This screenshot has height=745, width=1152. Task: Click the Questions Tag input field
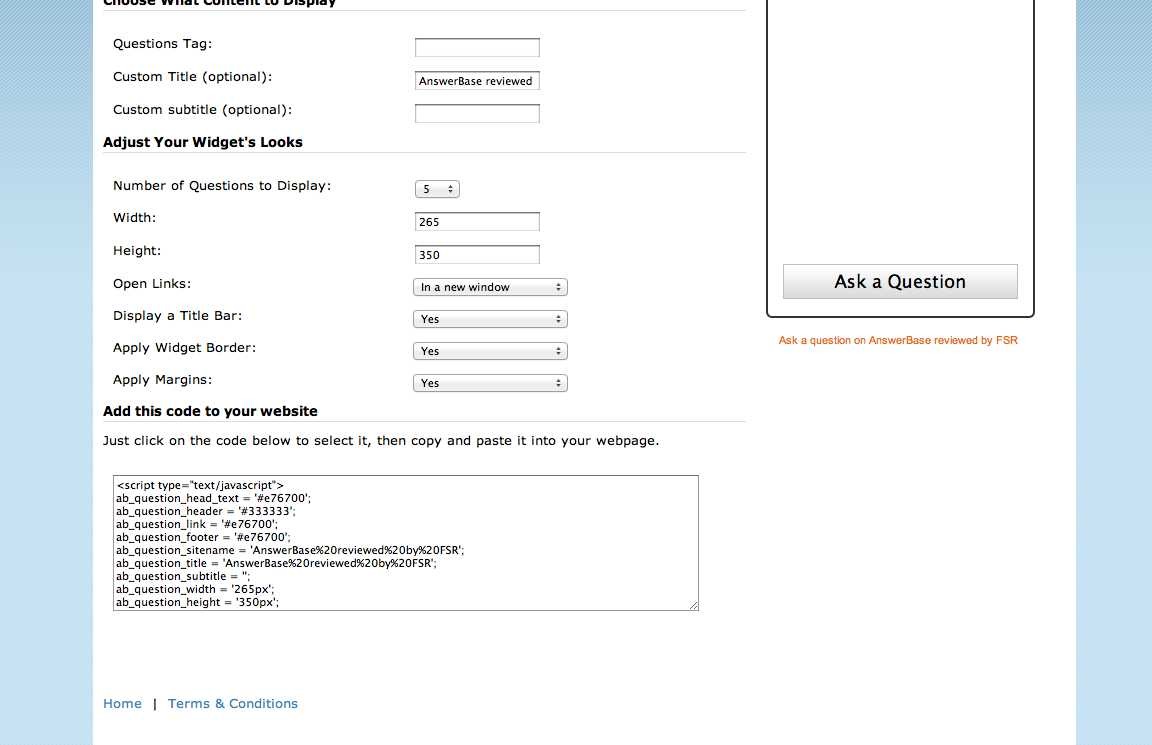(x=477, y=47)
